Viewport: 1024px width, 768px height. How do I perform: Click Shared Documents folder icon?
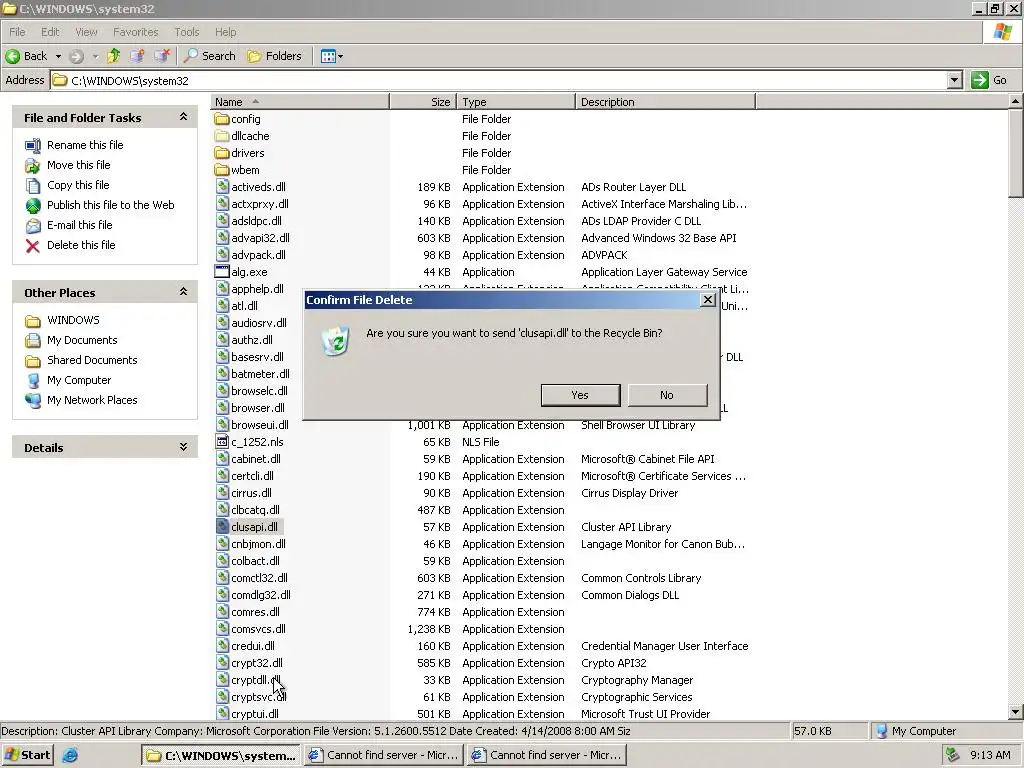[x=33, y=360]
